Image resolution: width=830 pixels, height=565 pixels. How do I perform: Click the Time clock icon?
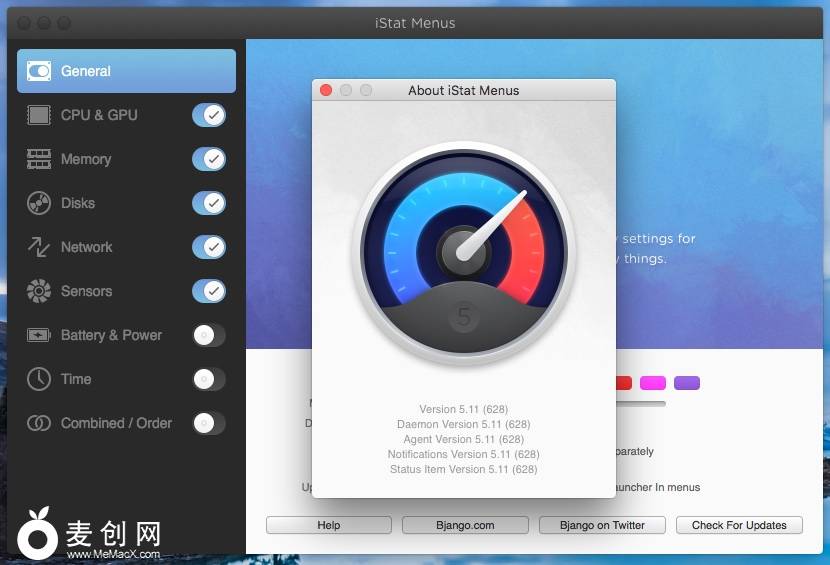tap(39, 379)
